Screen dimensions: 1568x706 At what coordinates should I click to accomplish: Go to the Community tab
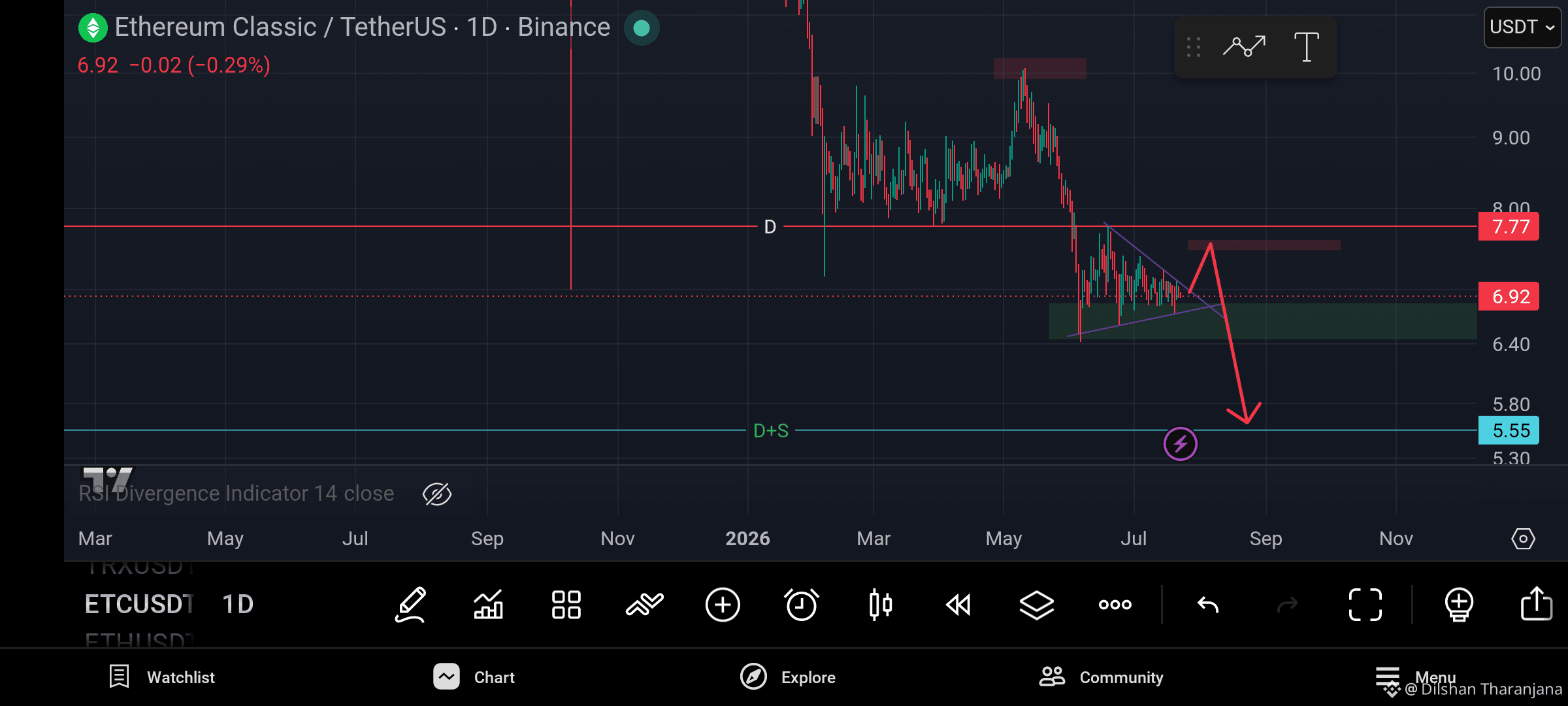point(1102,677)
